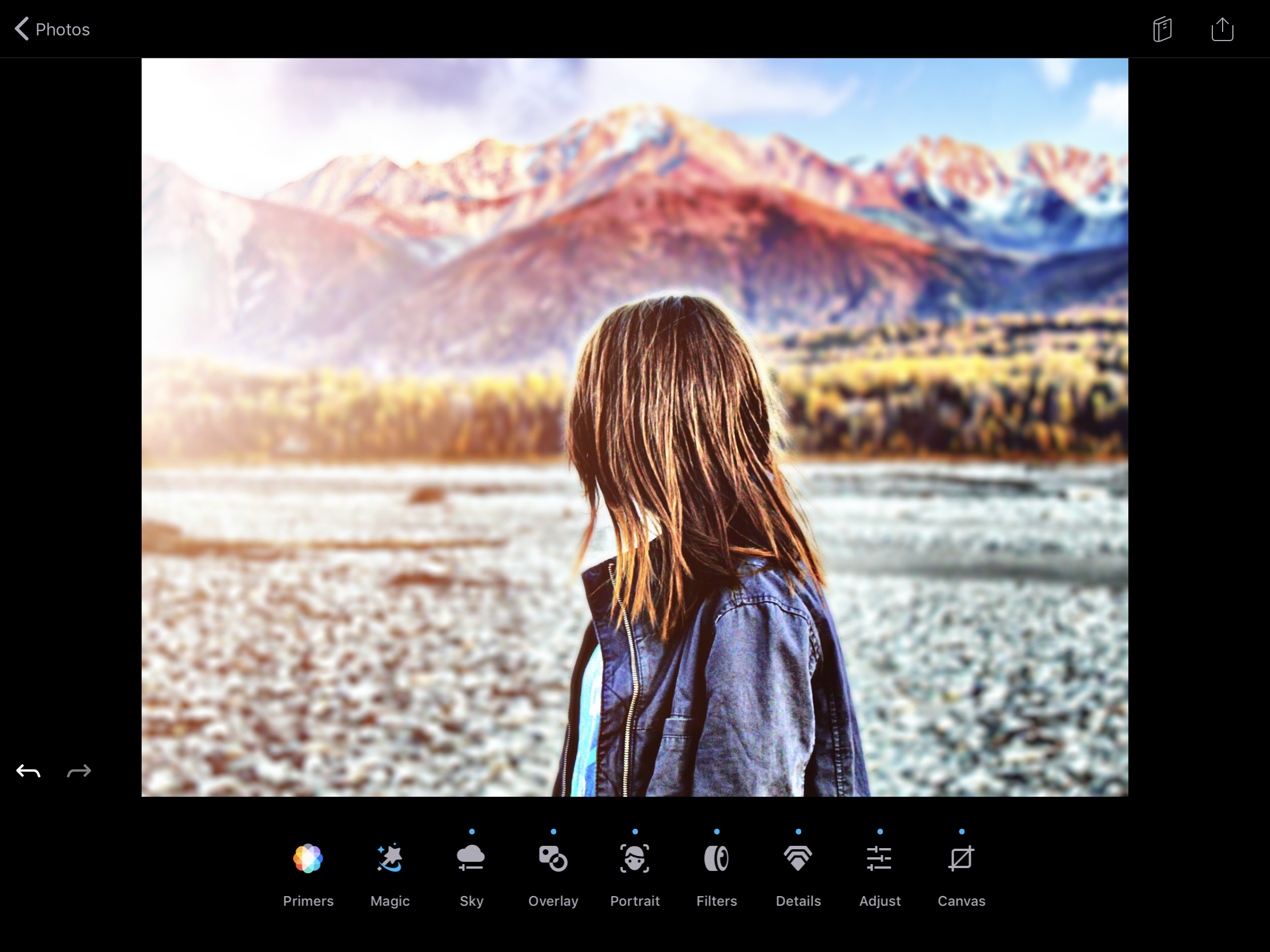Select the Canvas crop tool icon

(961, 858)
